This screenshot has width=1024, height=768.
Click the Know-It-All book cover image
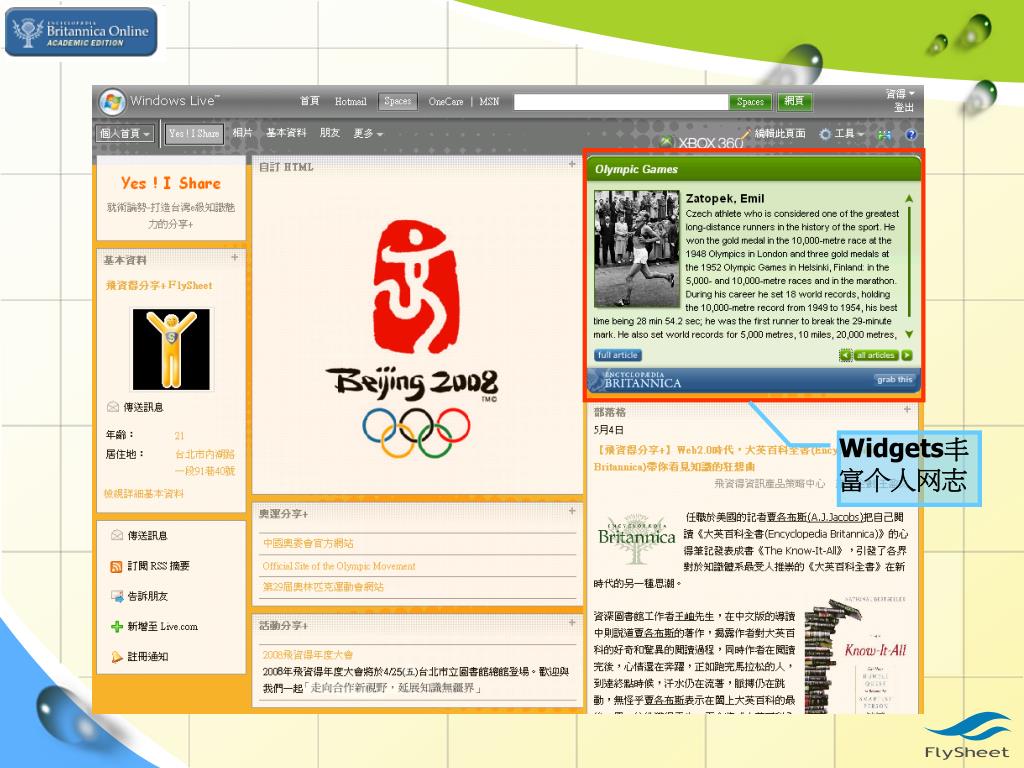click(x=856, y=655)
